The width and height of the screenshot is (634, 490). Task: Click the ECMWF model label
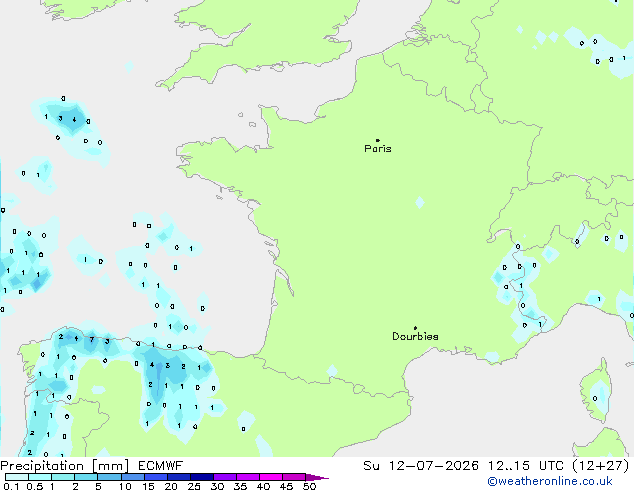(x=161, y=466)
